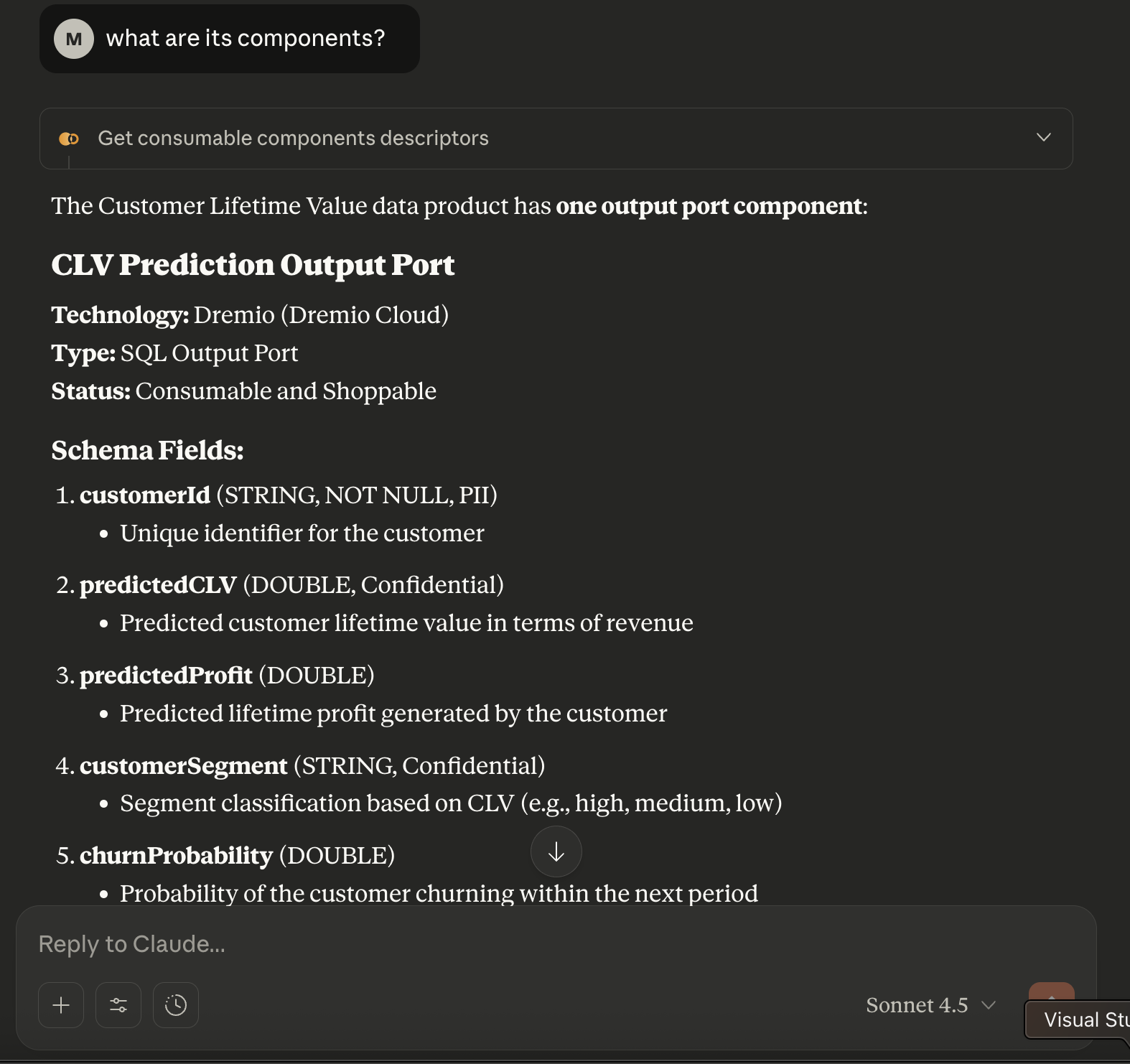Click the "CLV Prediction Output Port" heading
The image size is (1130, 1064).
coord(253,265)
